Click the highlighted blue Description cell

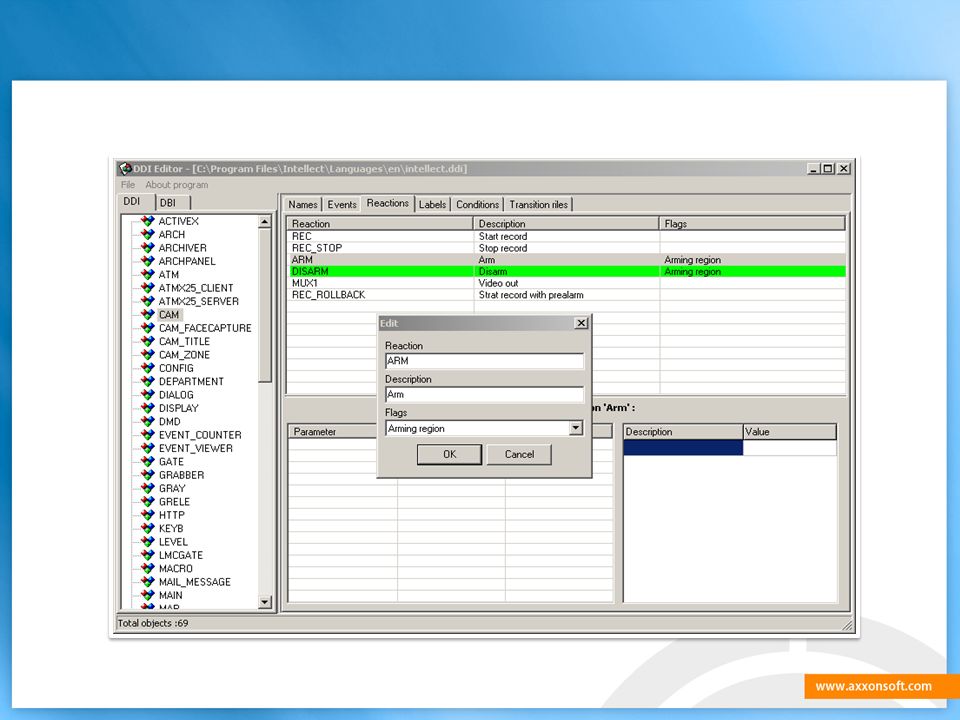tap(683, 448)
